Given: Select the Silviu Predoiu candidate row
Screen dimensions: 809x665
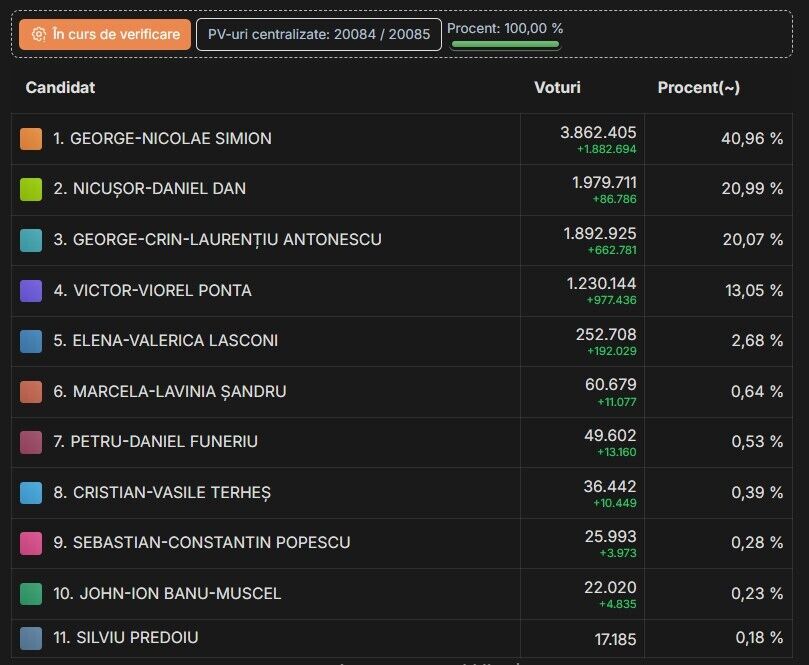Looking at the screenshot, I should click(x=402, y=638).
